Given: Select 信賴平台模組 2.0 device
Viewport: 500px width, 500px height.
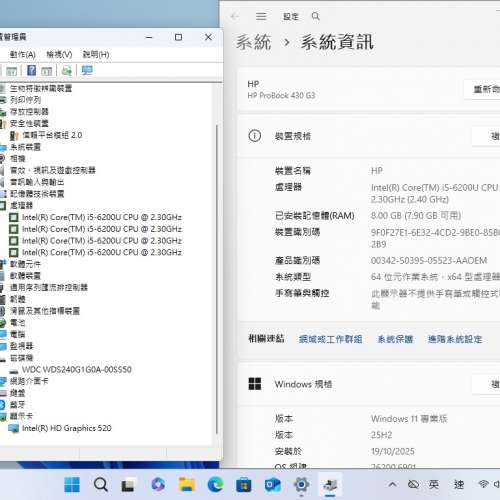Looking at the screenshot, I should coord(52,135).
